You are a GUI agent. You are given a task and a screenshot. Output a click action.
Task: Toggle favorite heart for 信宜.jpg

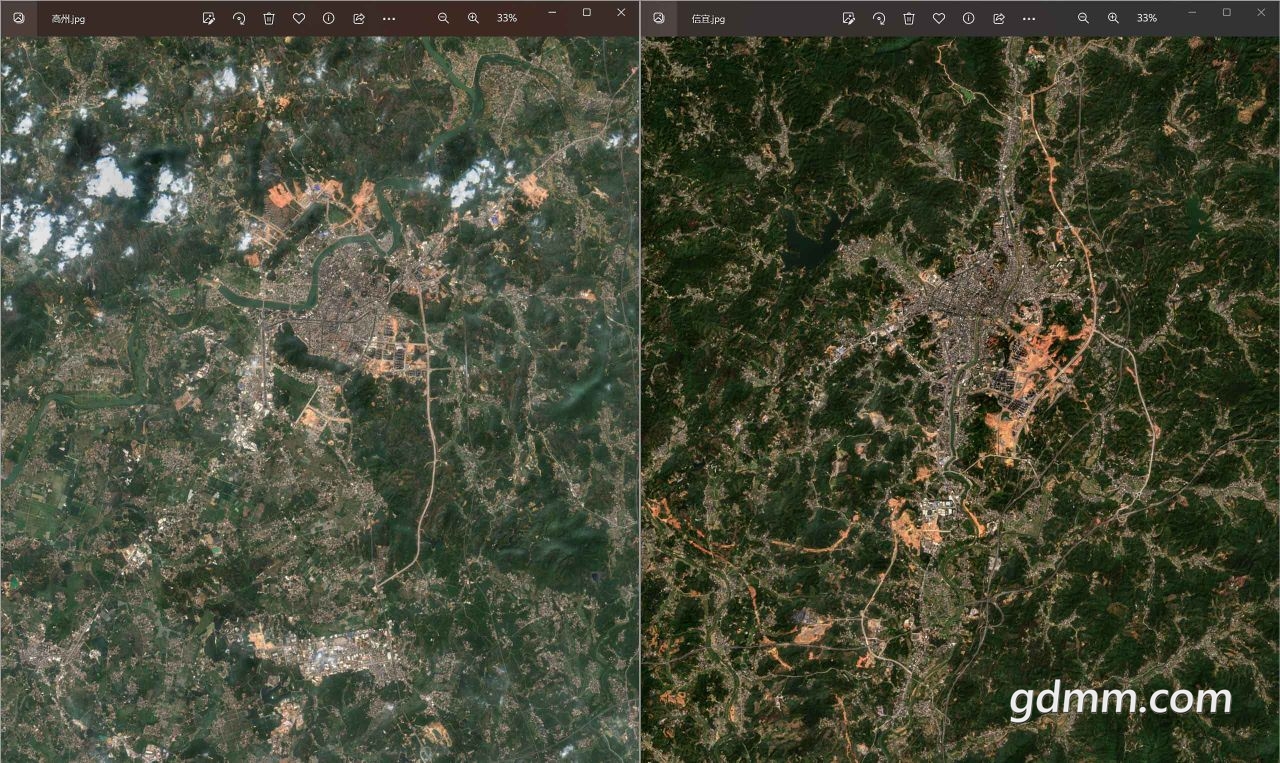938,18
